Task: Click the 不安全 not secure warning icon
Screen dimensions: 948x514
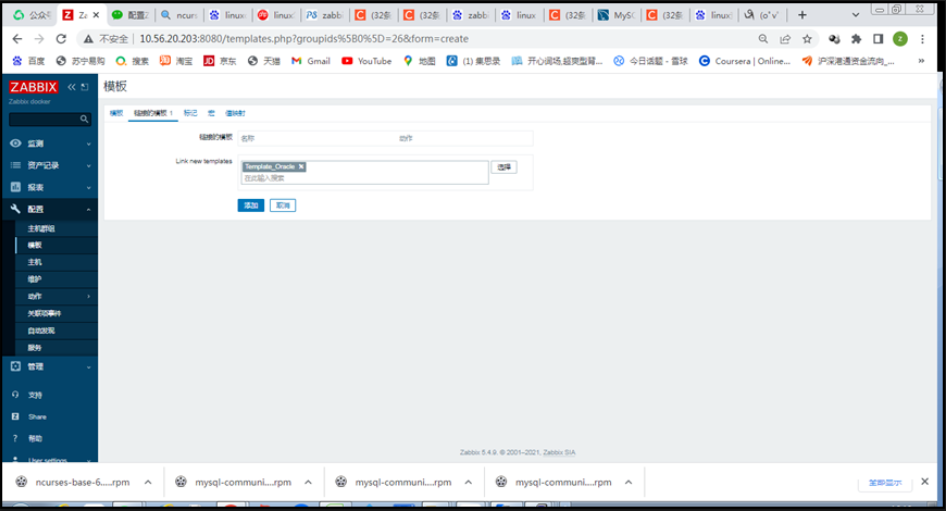Action: click(89, 39)
